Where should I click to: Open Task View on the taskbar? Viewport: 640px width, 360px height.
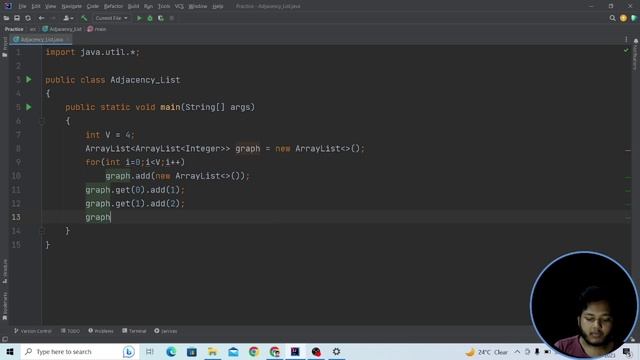[x=150, y=351]
